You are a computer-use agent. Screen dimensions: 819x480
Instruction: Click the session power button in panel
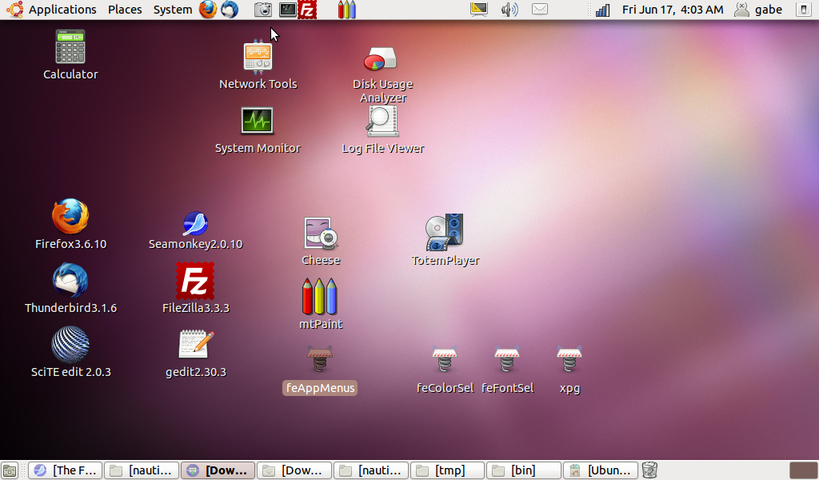click(x=803, y=9)
